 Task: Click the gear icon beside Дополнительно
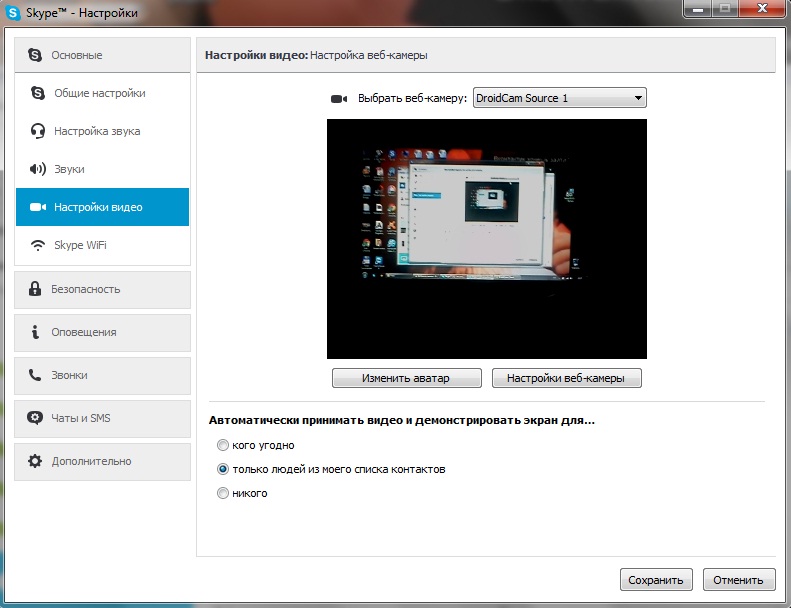[35, 461]
